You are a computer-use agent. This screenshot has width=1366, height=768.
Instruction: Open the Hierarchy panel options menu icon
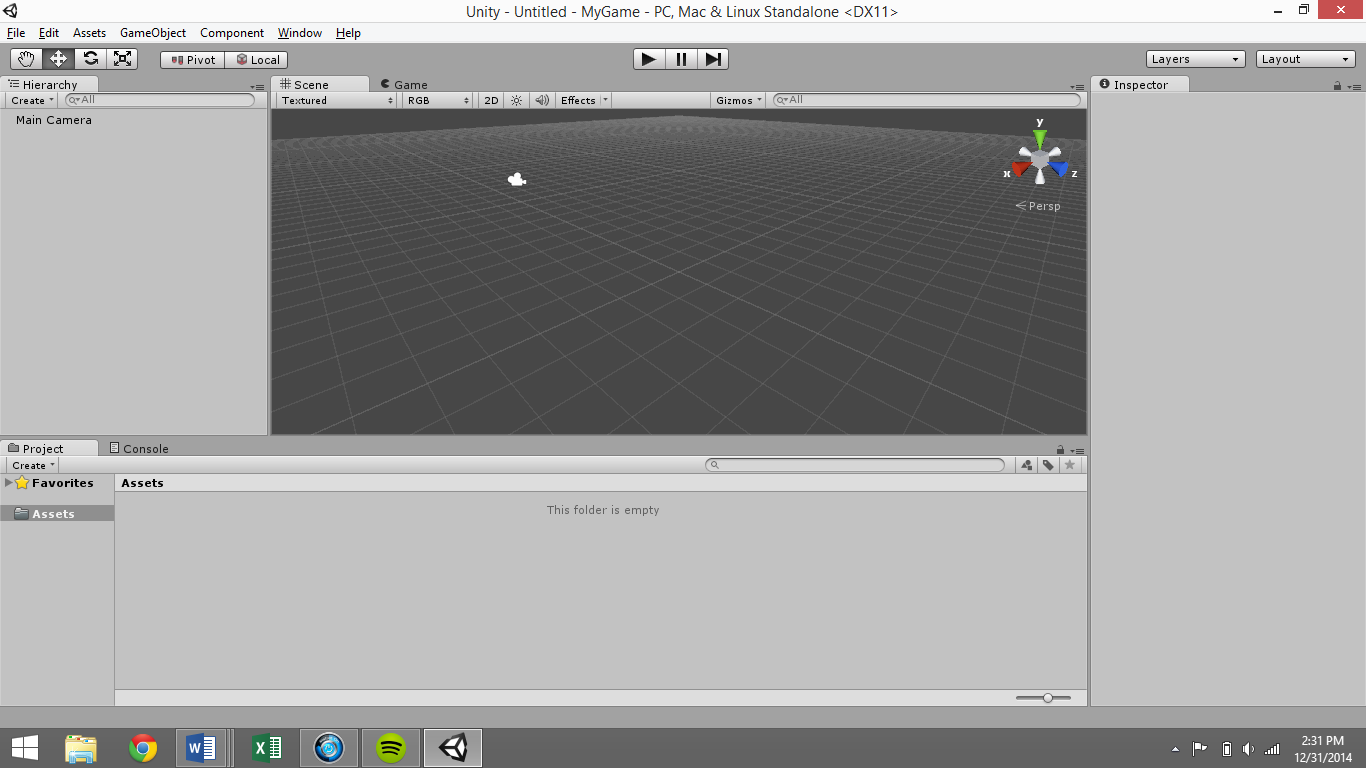point(257,87)
